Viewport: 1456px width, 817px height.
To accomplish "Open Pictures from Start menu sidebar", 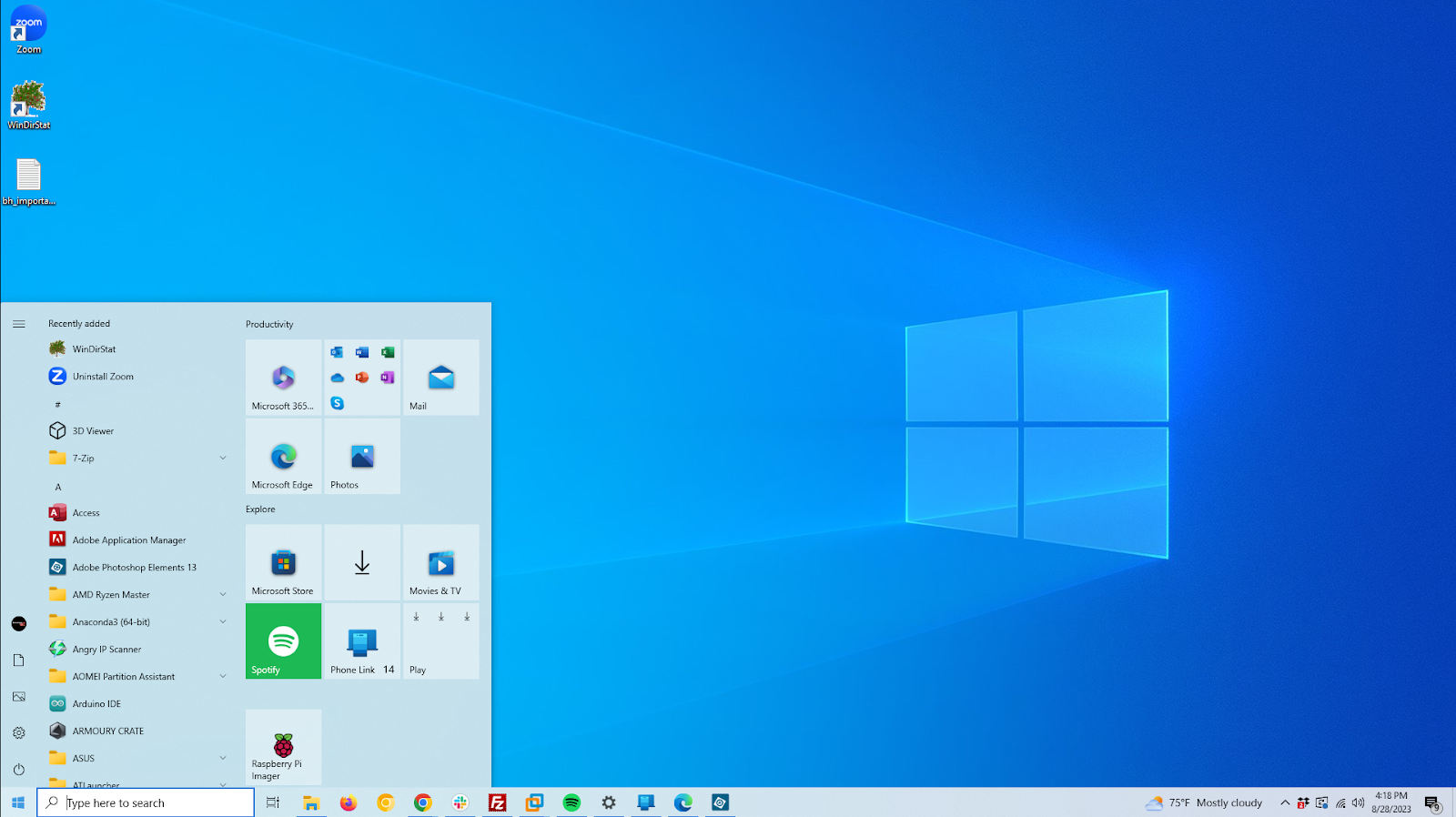I will pos(19,696).
